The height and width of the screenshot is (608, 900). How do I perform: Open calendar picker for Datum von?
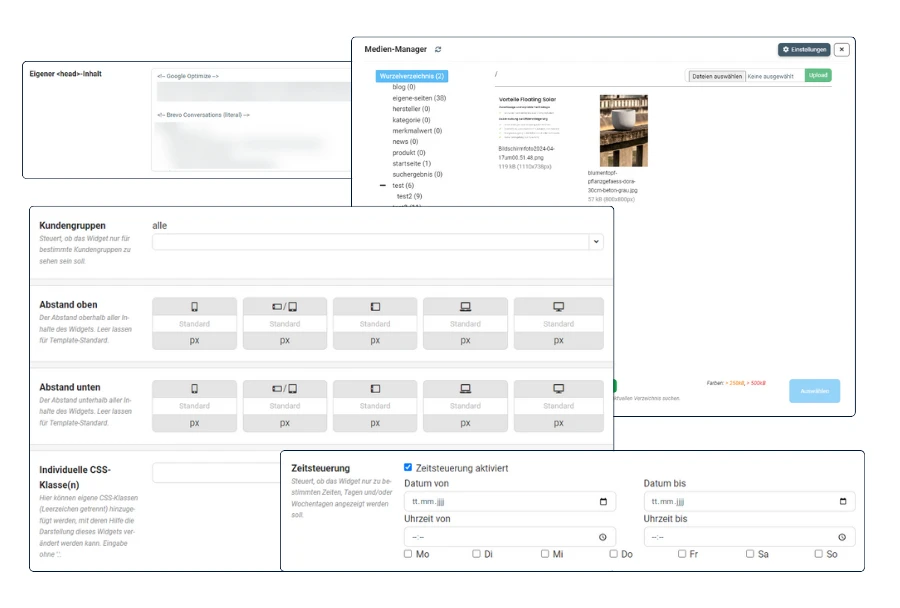point(602,502)
